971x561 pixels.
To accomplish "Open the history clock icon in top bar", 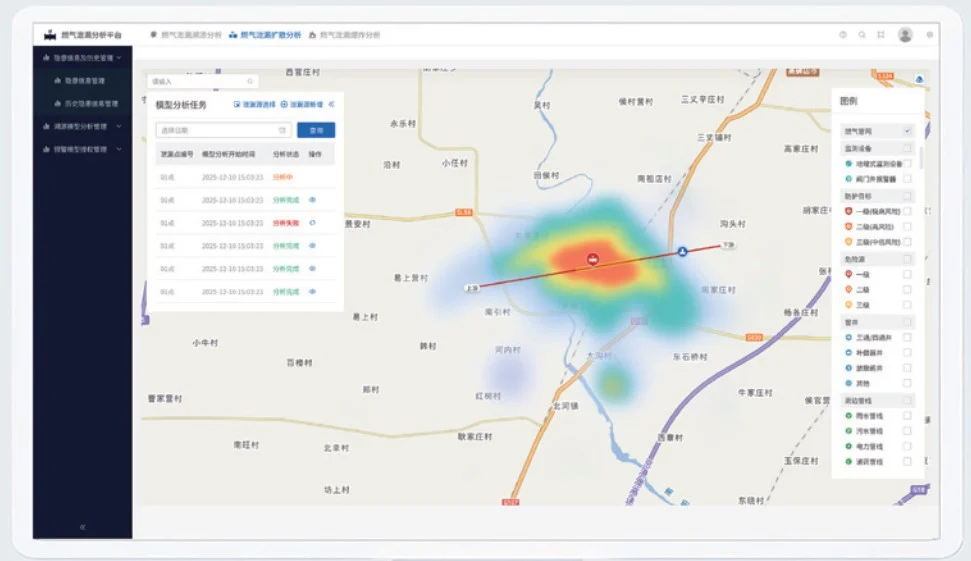I will point(843,35).
